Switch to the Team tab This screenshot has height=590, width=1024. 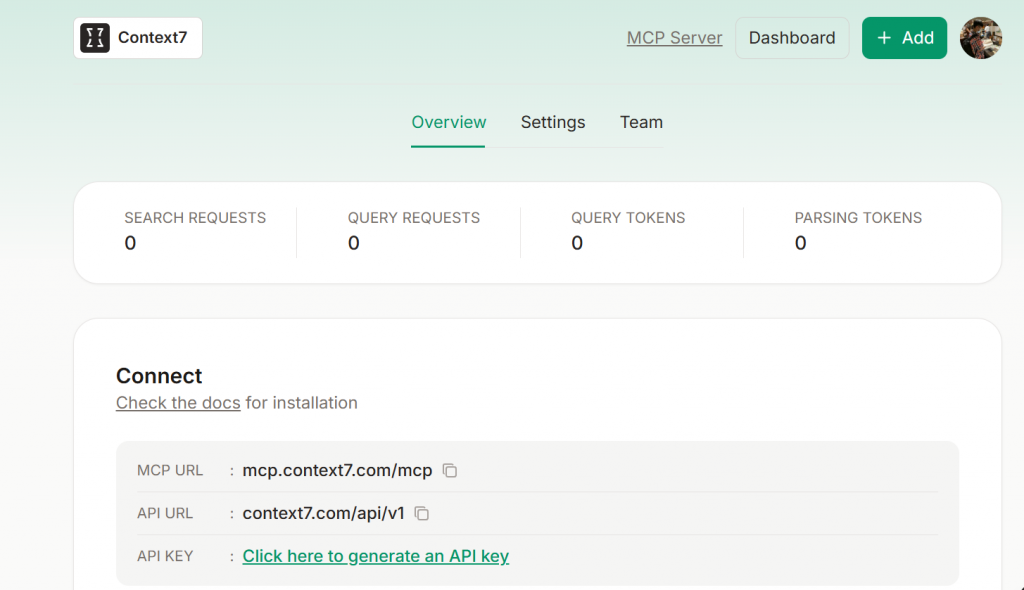coord(641,122)
